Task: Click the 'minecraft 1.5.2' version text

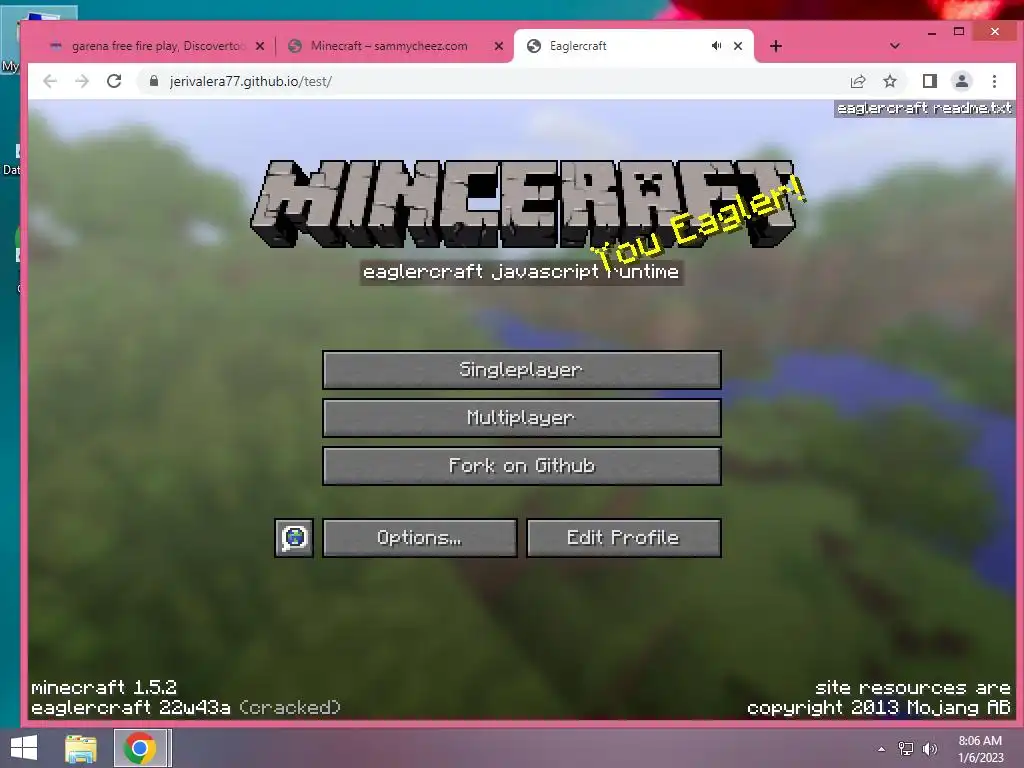Action: pos(104,688)
